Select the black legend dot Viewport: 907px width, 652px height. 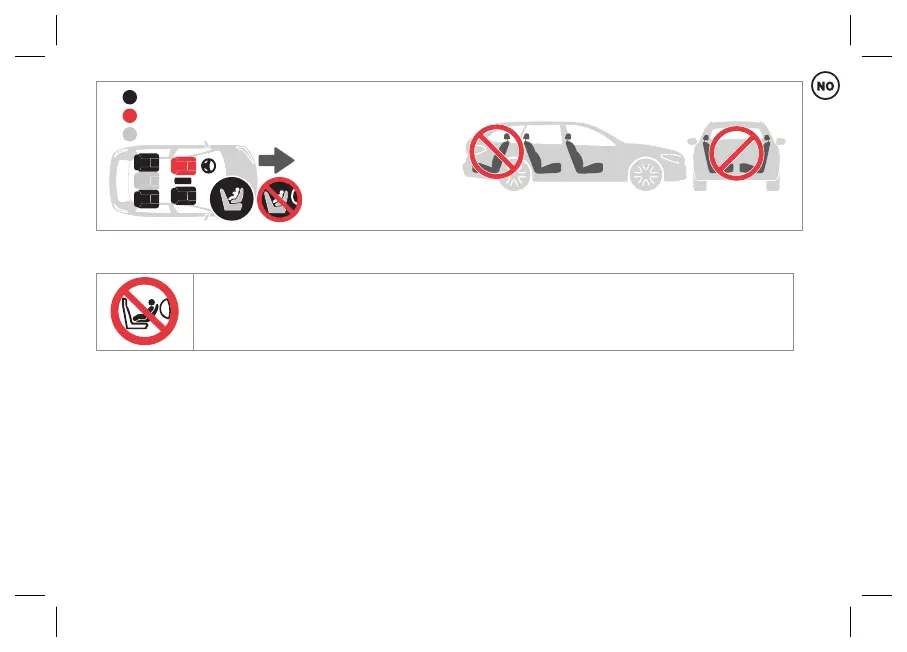coord(130,97)
